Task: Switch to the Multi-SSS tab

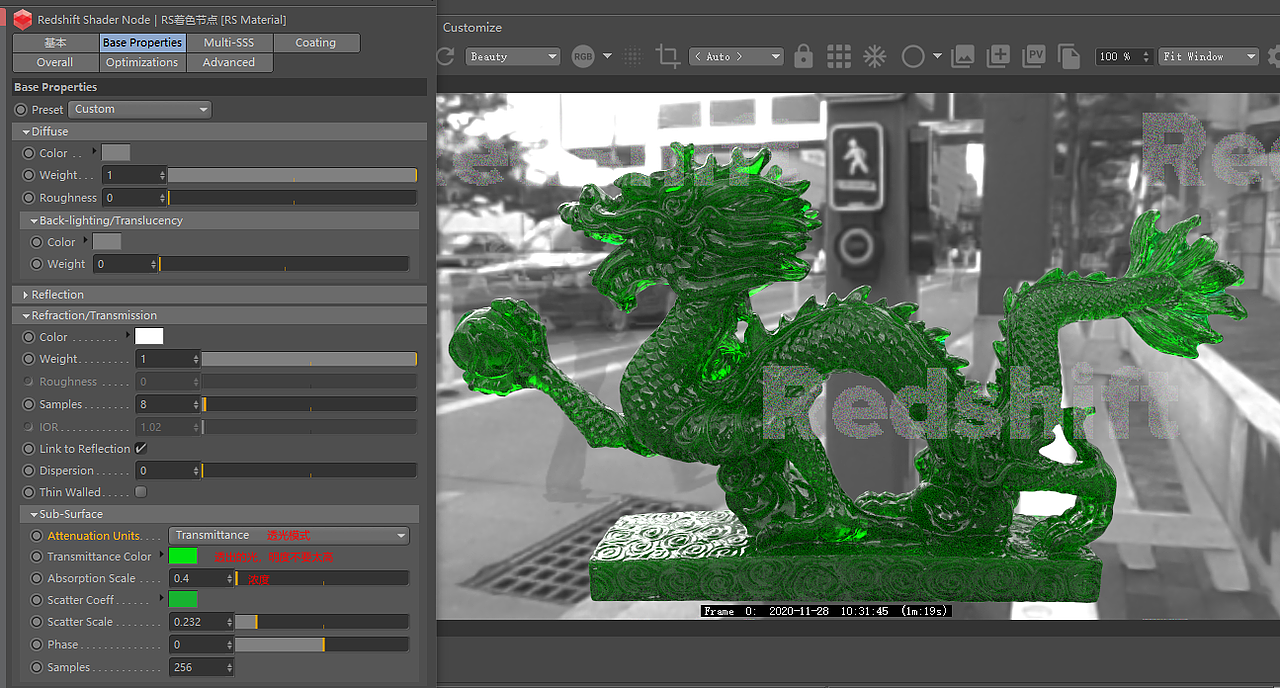Action: tap(229, 42)
